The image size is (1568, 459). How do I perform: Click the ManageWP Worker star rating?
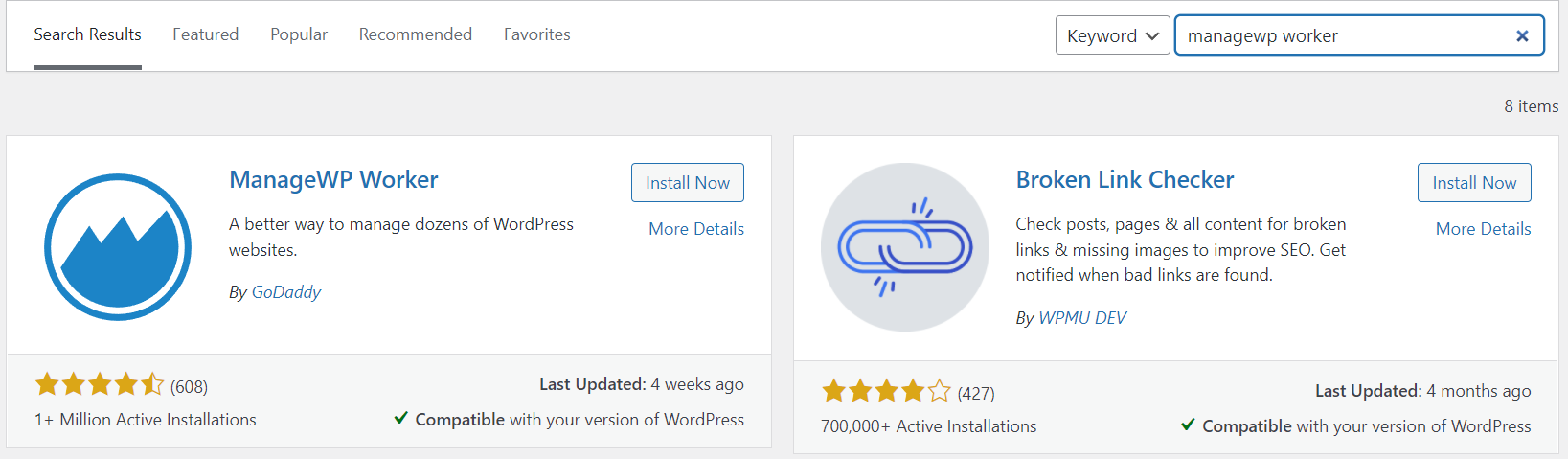100,385
